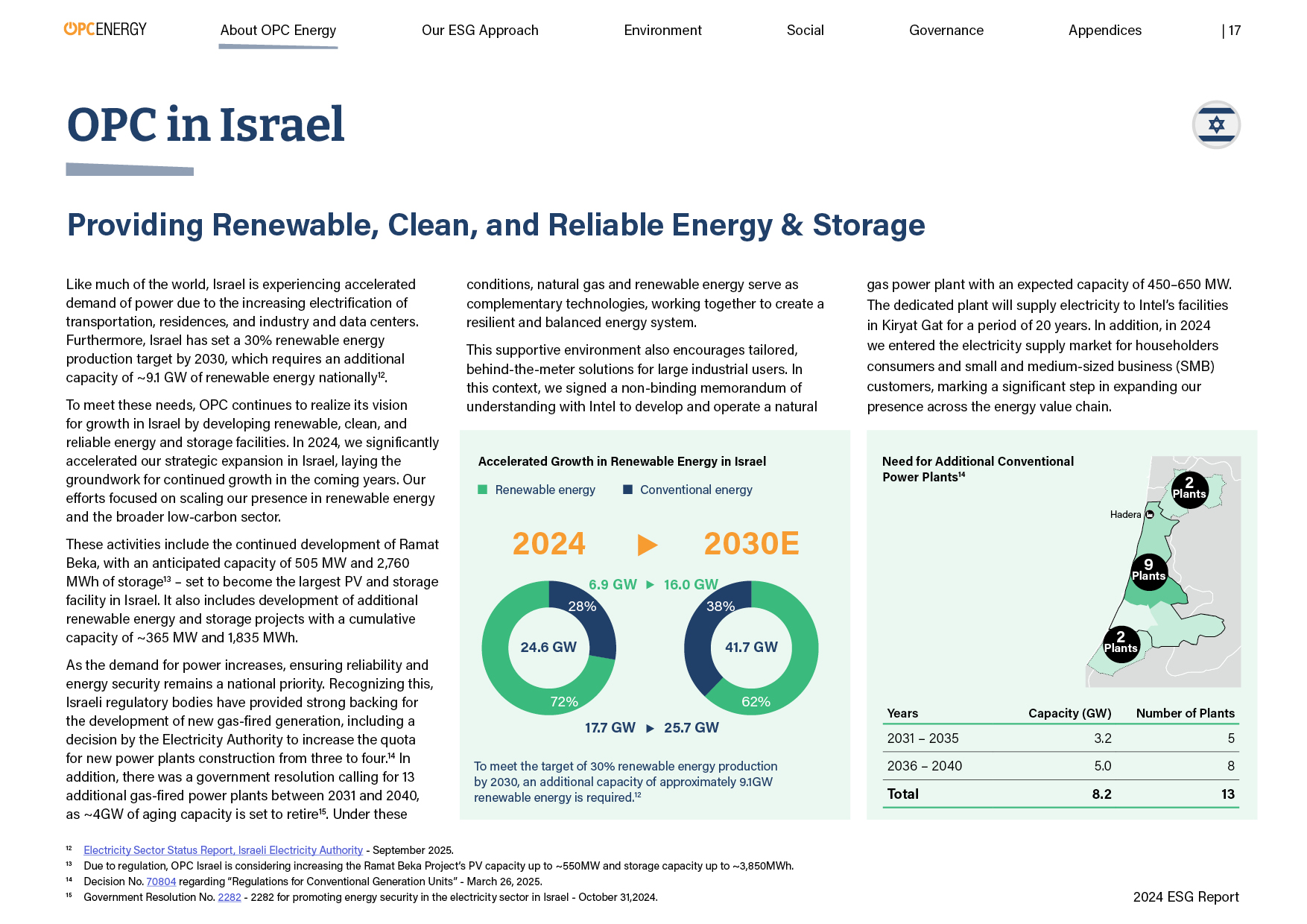This screenshot has width=1307, height=924.
Task: Click the Hadera location marker on map
Action: tap(1149, 514)
